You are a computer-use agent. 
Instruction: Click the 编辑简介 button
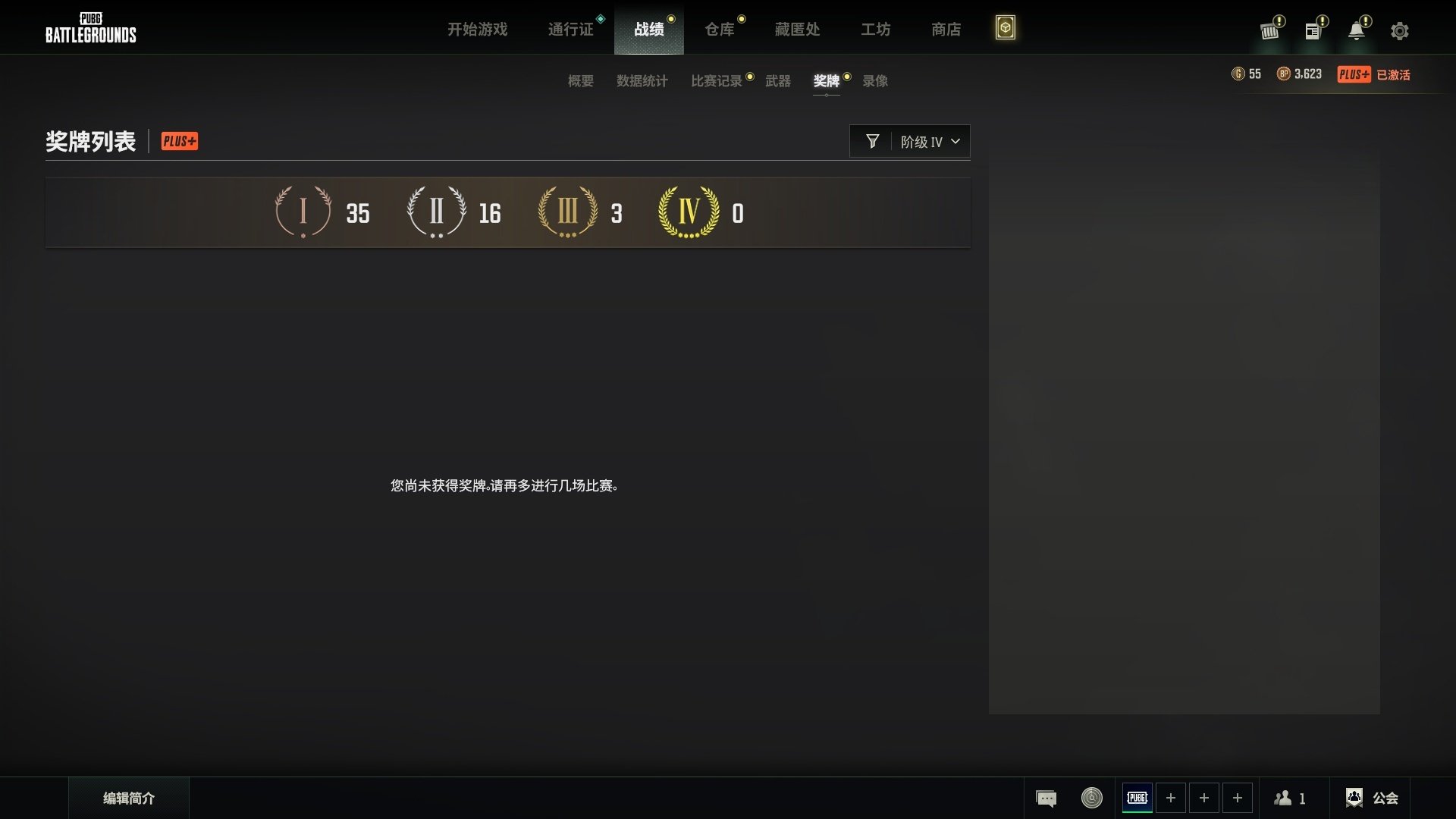129,798
